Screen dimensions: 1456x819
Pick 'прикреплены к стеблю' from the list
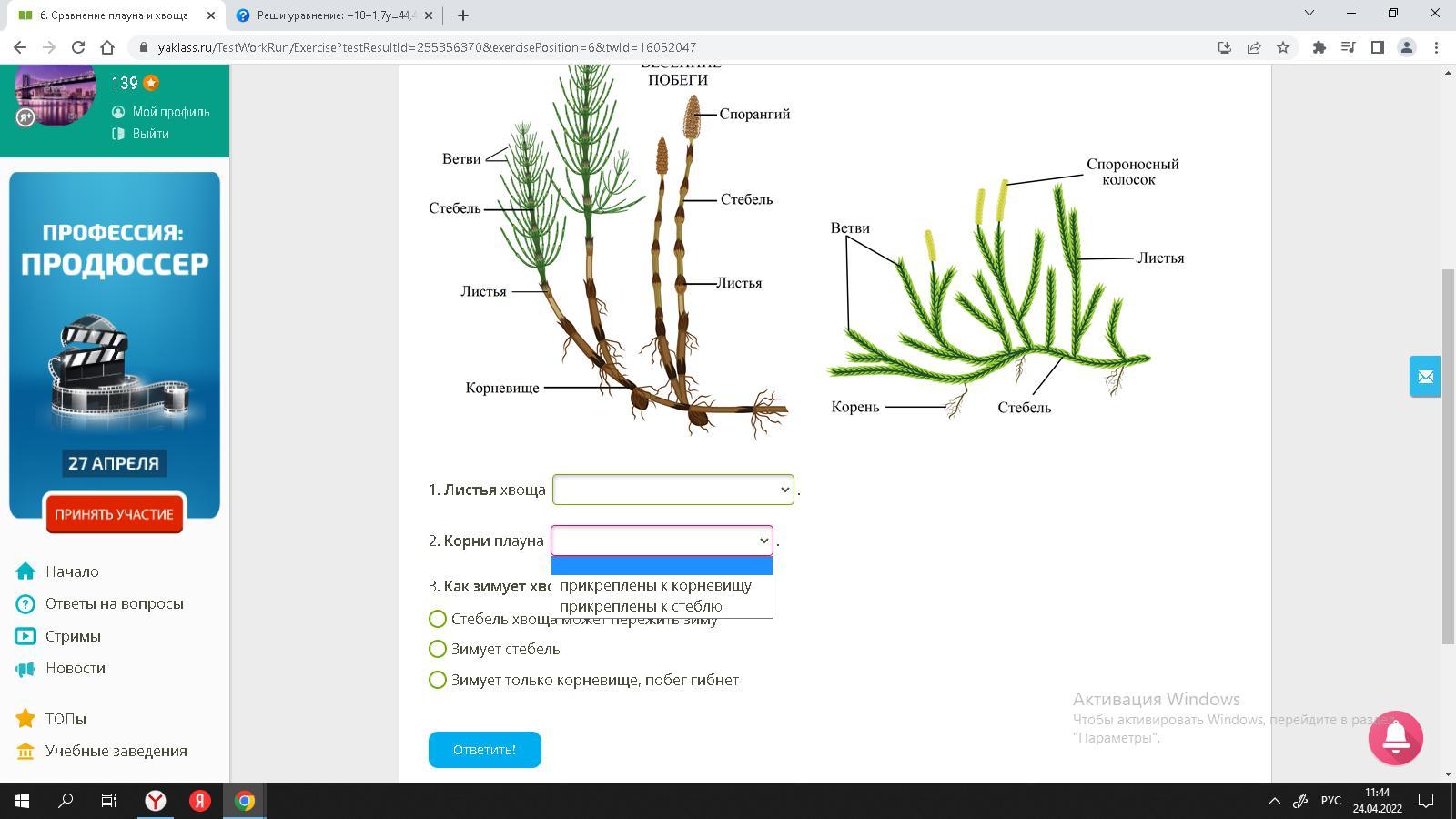click(x=641, y=606)
